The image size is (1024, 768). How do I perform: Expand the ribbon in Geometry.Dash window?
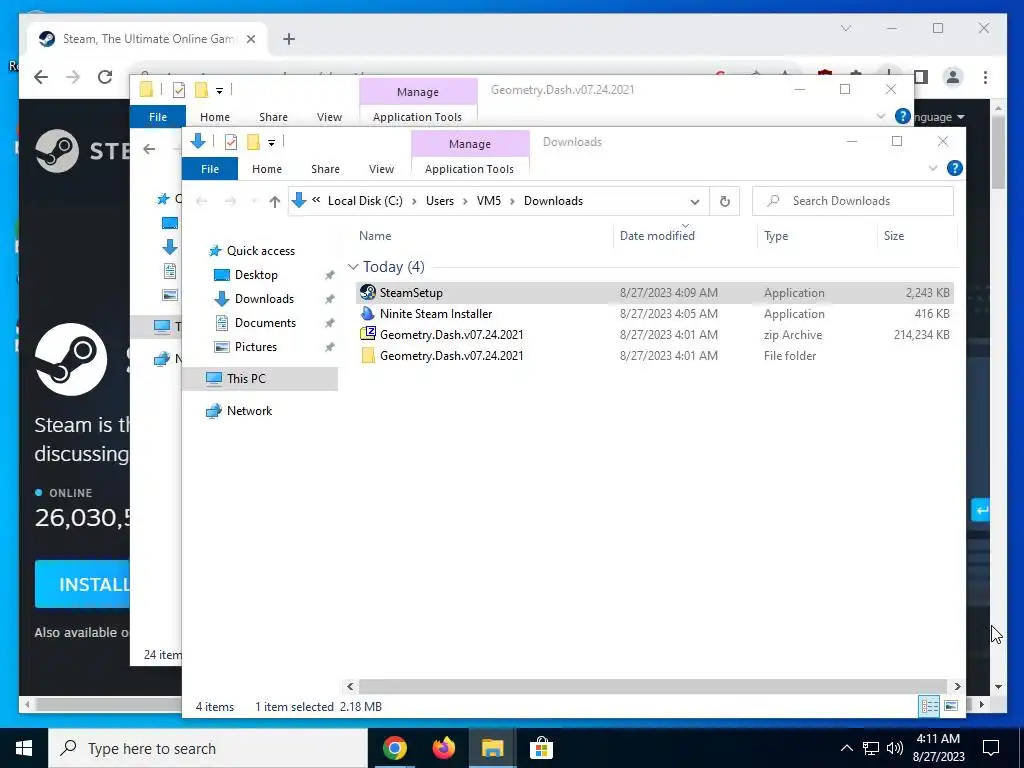[880, 116]
